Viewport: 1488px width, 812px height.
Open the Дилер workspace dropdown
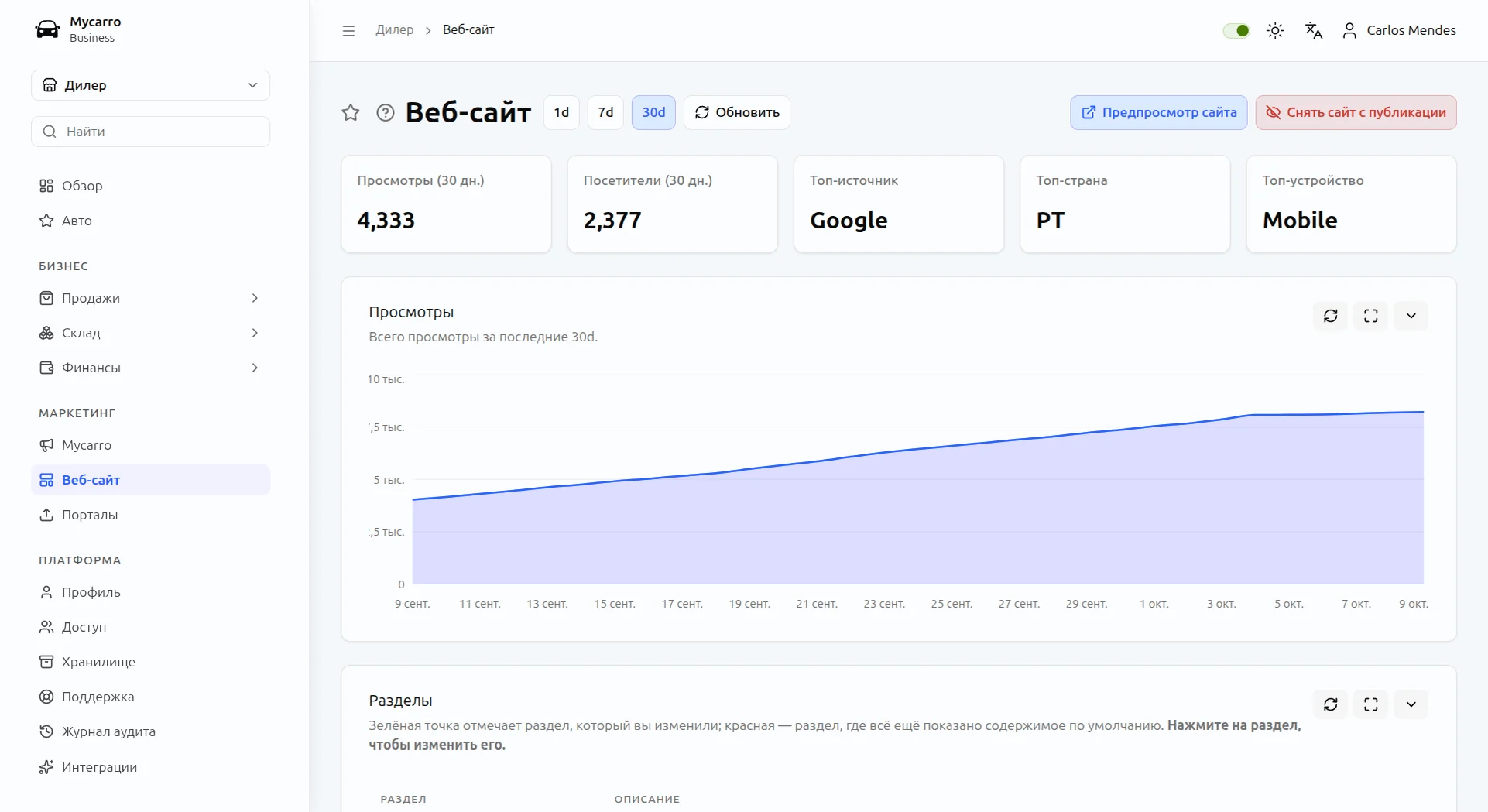(151, 85)
